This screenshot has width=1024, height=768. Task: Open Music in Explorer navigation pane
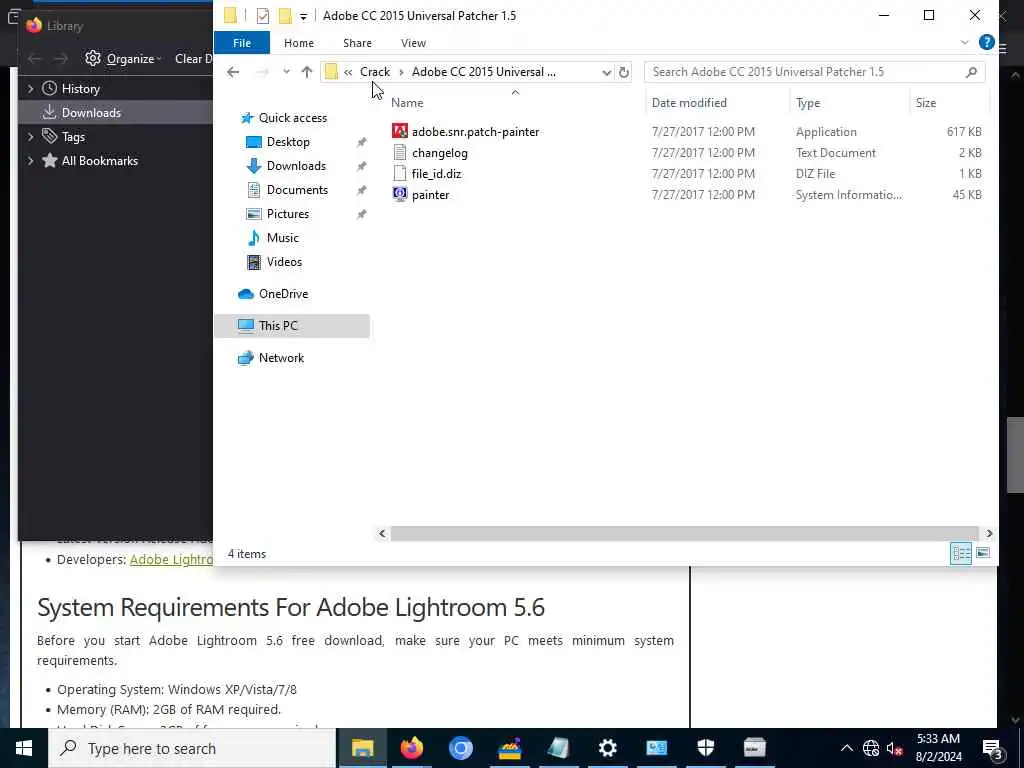(282, 238)
